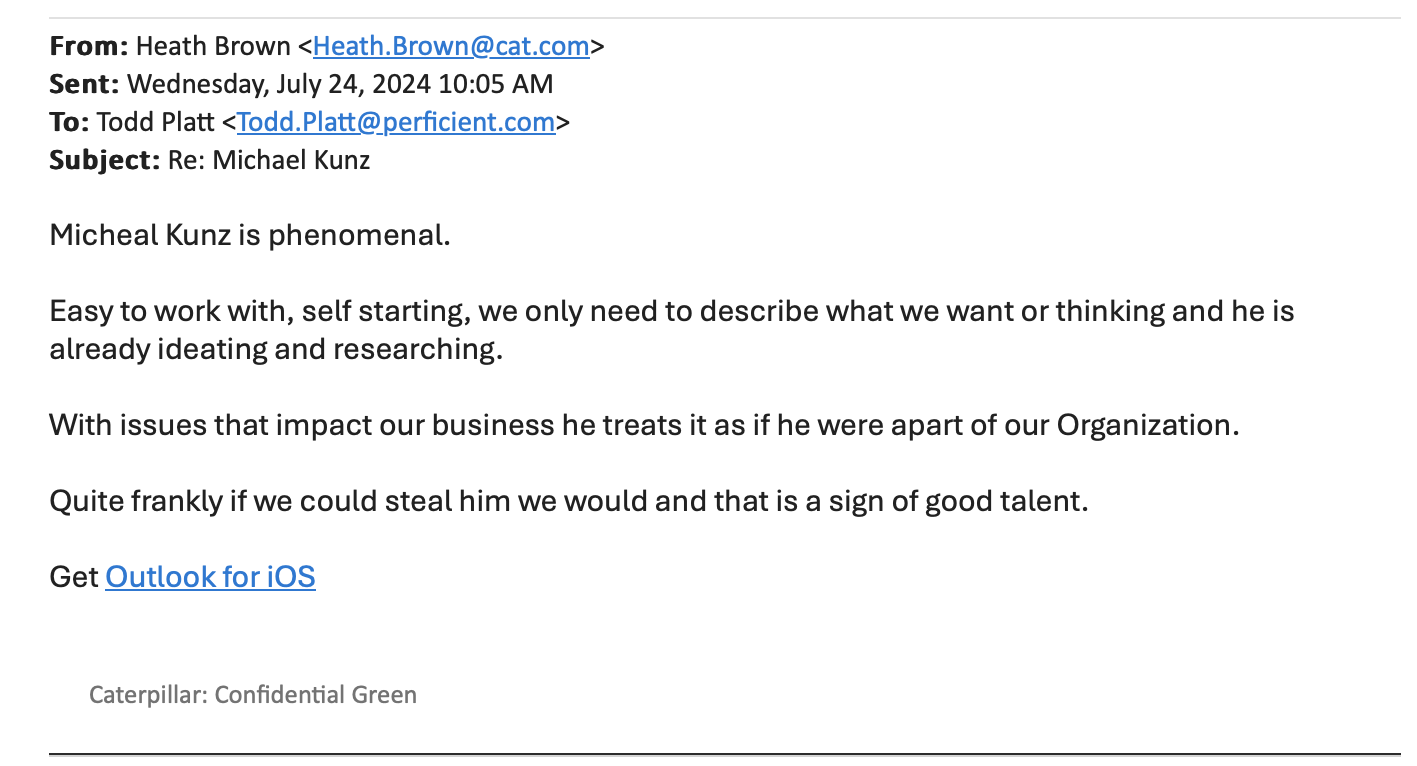Click the bold From: label
Viewport: 1417px width, 766px height.
tap(89, 46)
